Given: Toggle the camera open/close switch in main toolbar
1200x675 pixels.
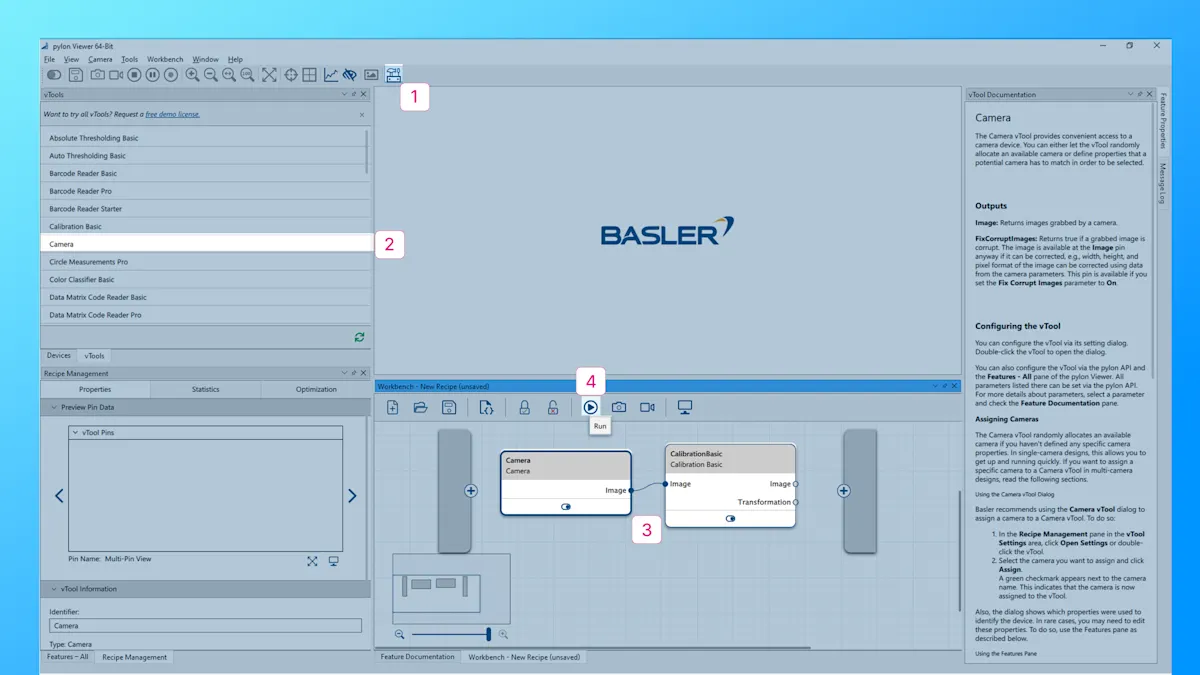Looking at the screenshot, I should click(54, 75).
